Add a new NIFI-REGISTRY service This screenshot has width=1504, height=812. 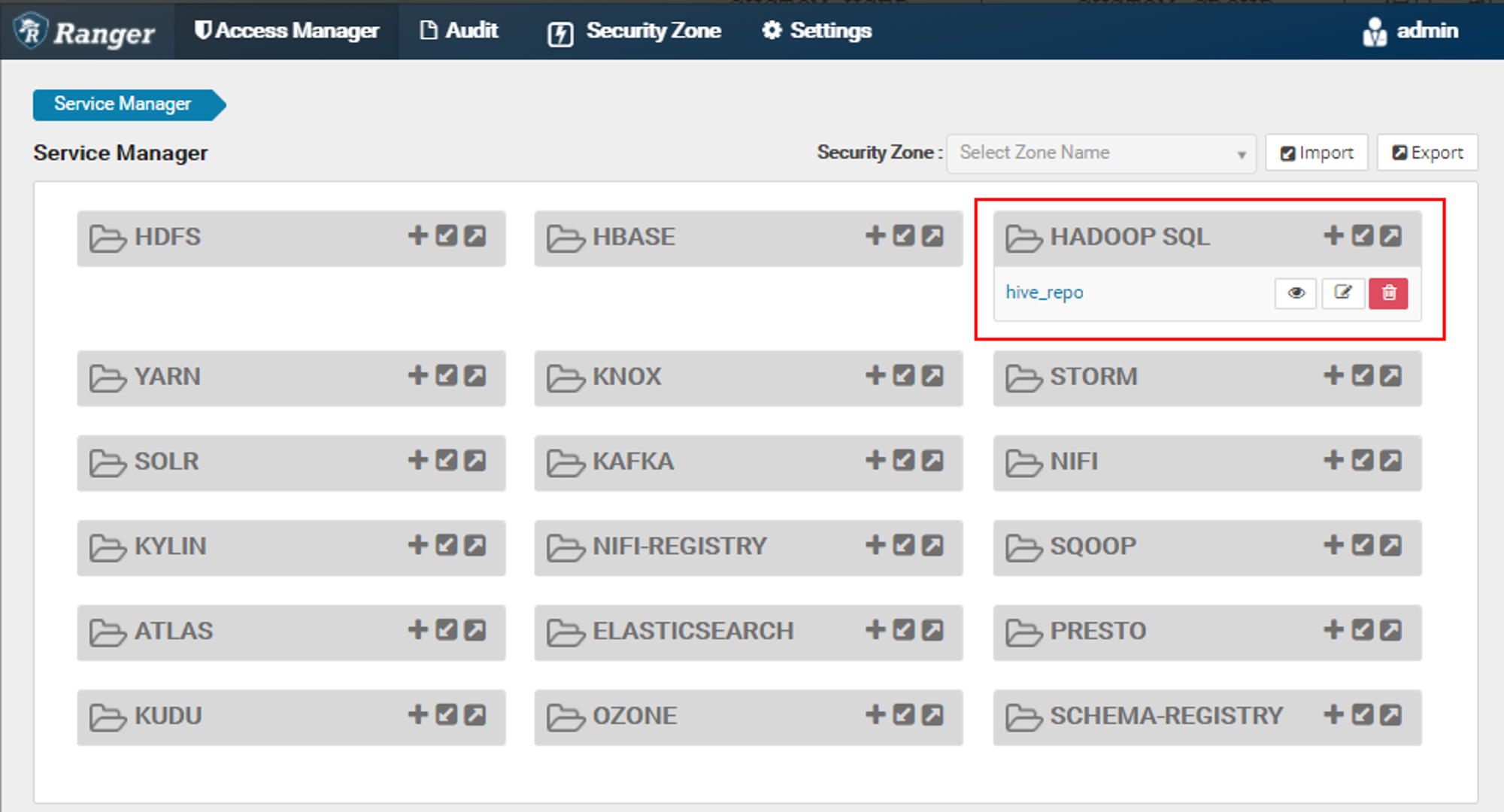tap(875, 545)
